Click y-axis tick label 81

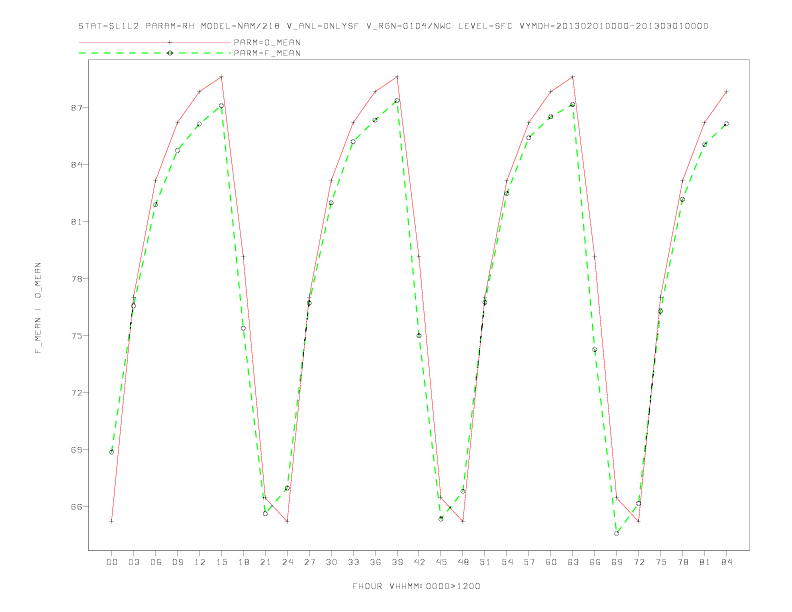pyautogui.click(x=76, y=222)
